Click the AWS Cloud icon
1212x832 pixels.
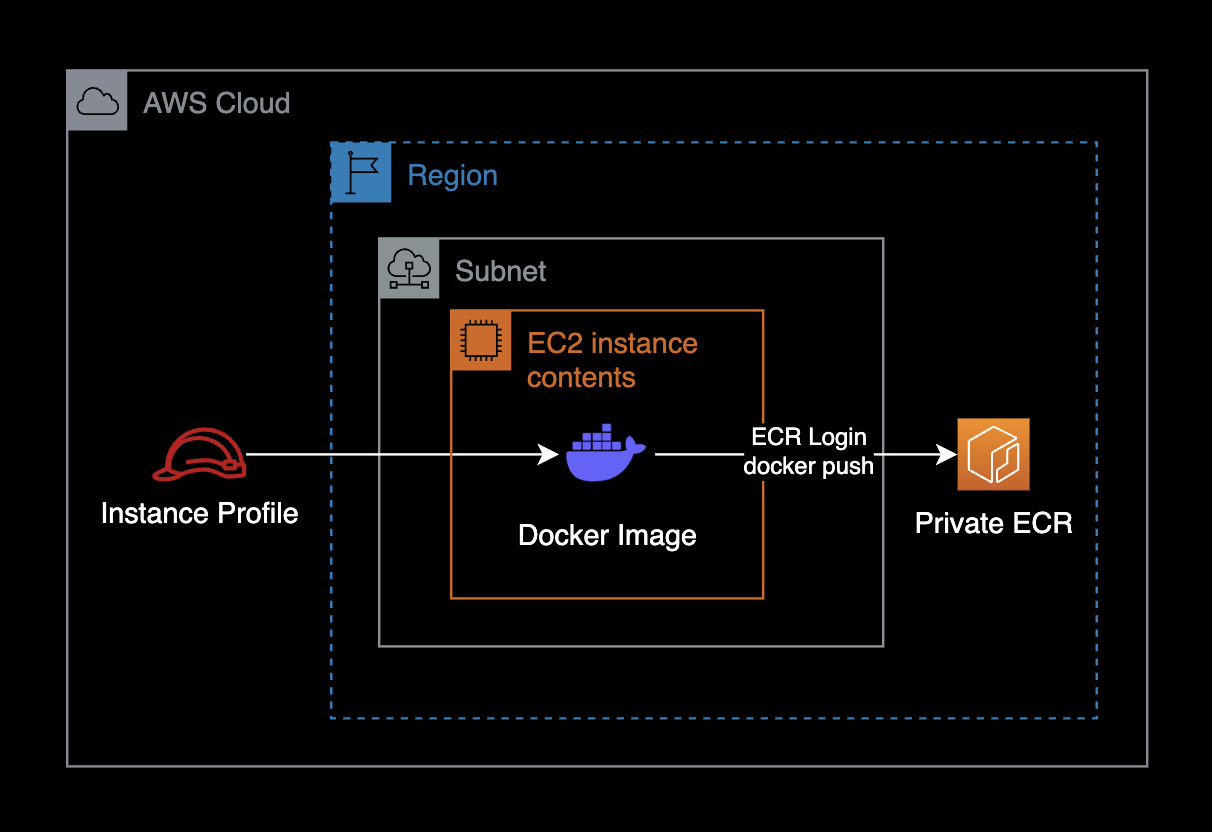97,101
